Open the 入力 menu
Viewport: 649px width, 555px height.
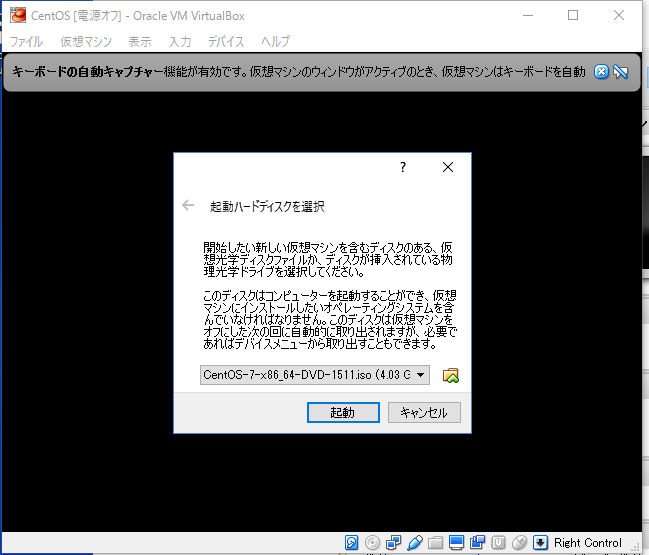[180, 41]
